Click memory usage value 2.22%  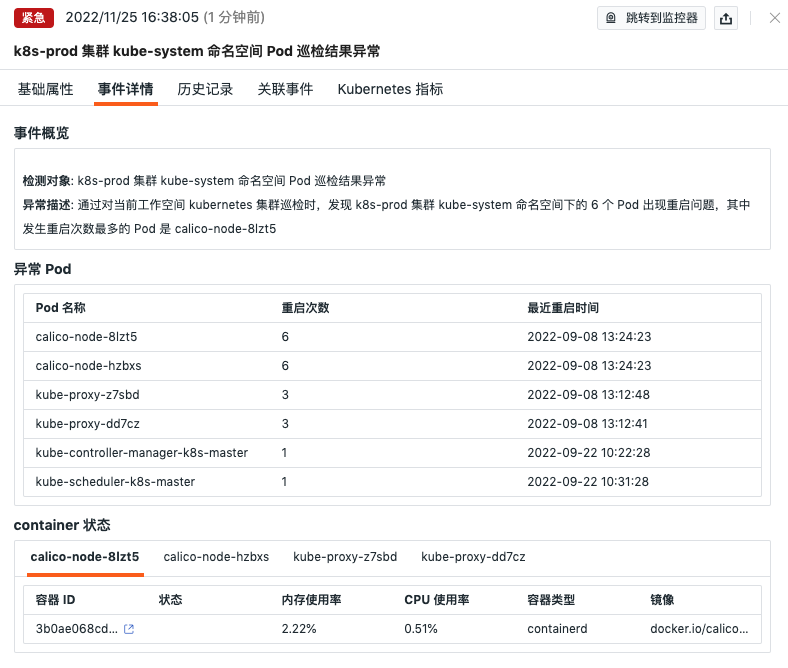299,629
